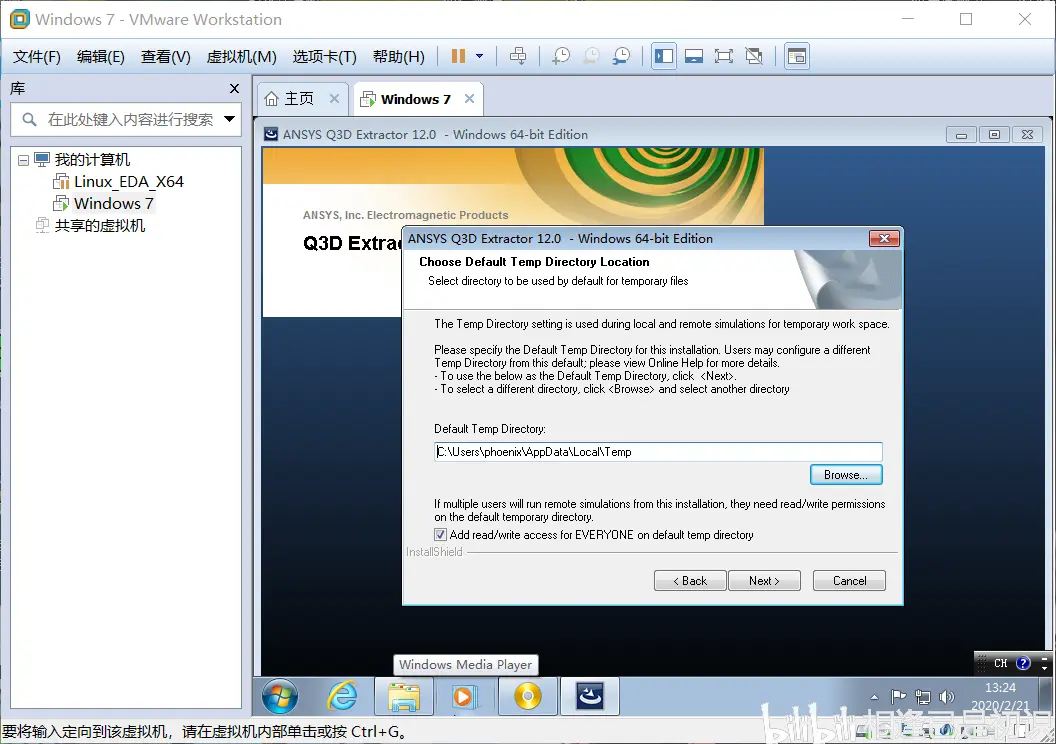Click the language bar help icon

click(x=1023, y=663)
